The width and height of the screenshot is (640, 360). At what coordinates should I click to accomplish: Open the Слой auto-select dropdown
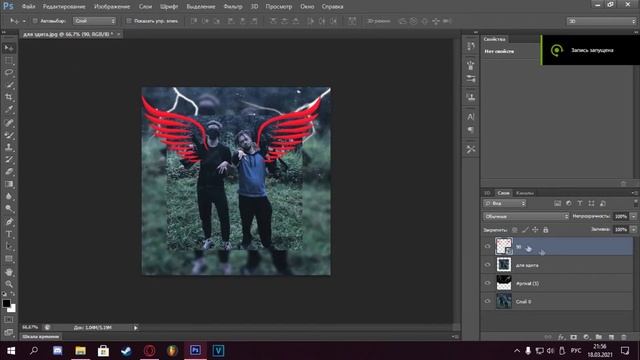95,21
